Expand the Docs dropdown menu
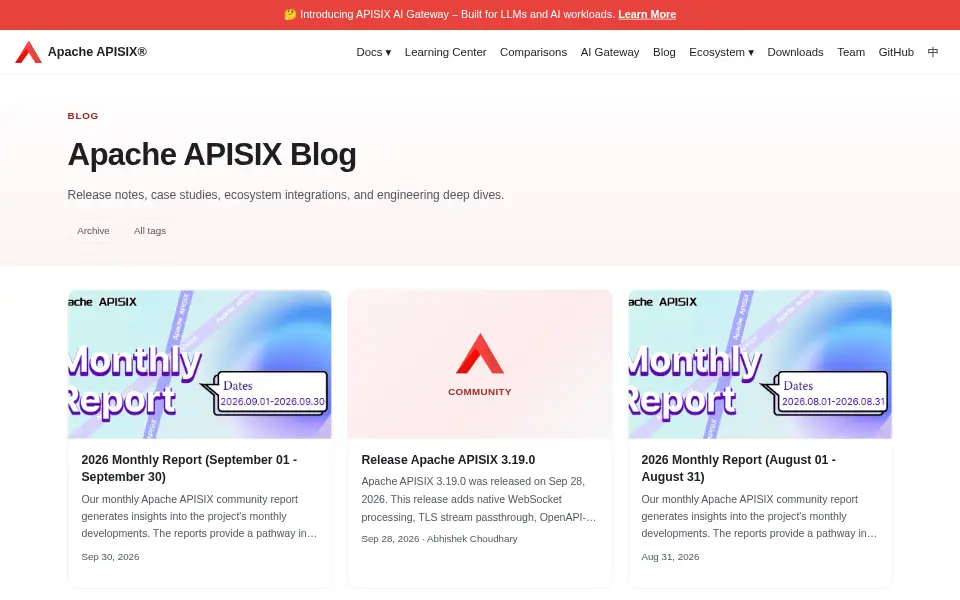 pos(373,52)
